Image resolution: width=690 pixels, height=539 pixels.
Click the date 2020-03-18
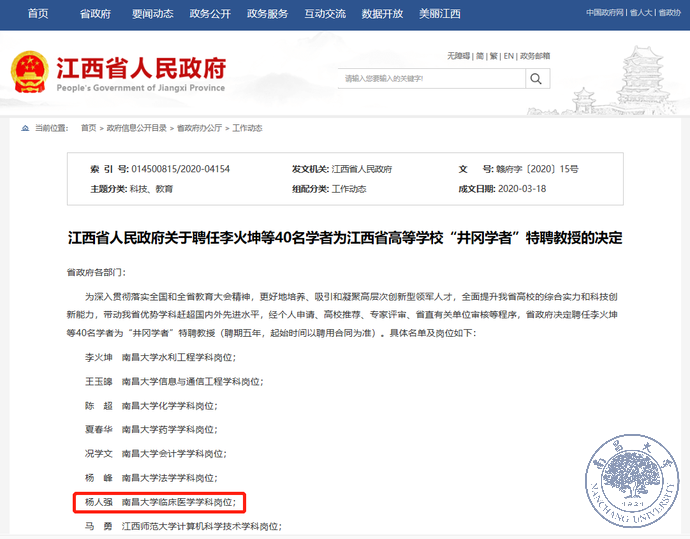522,189
